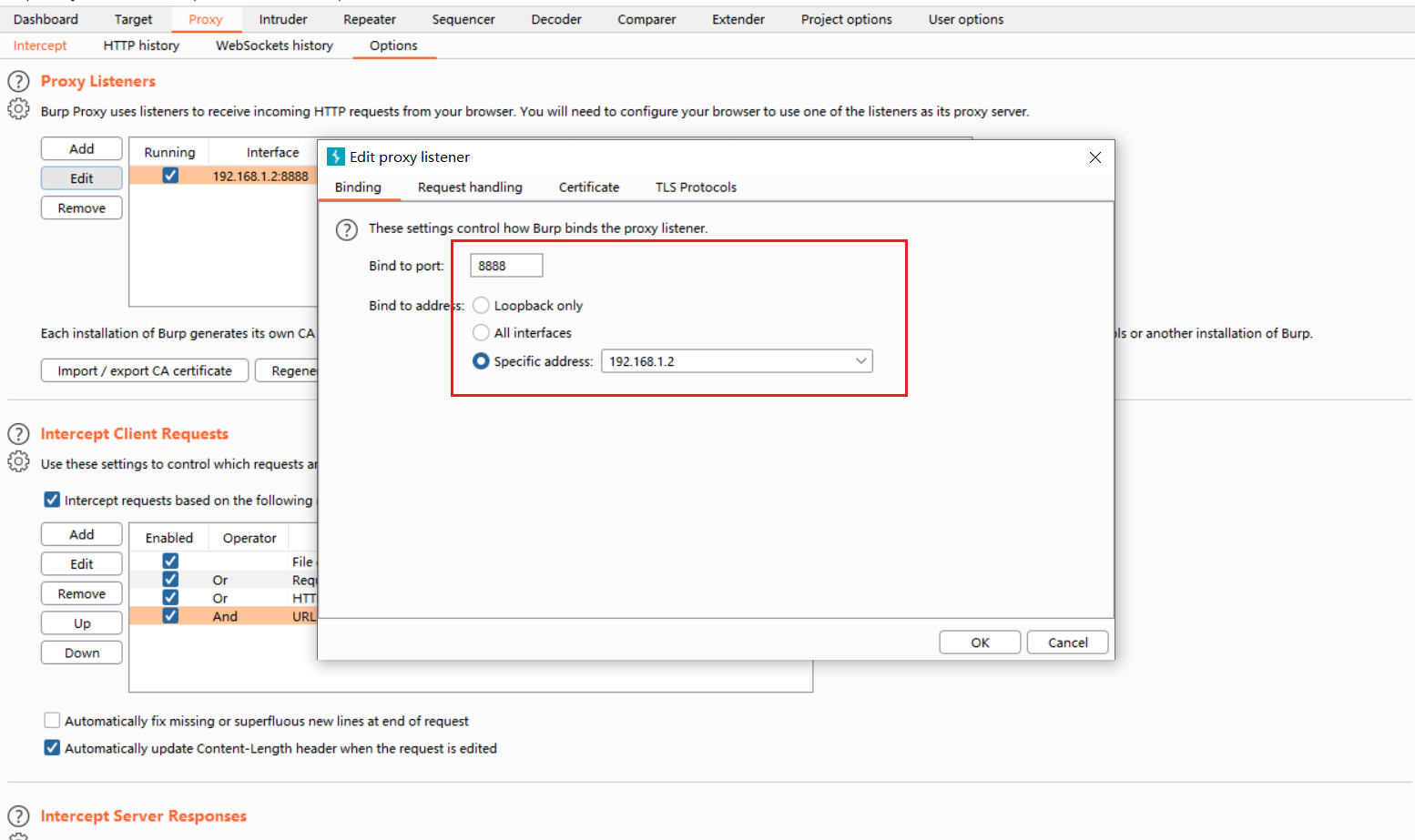Screen dimensions: 1415x840
Task: Select the Loopback only radio option
Action: tap(481, 306)
